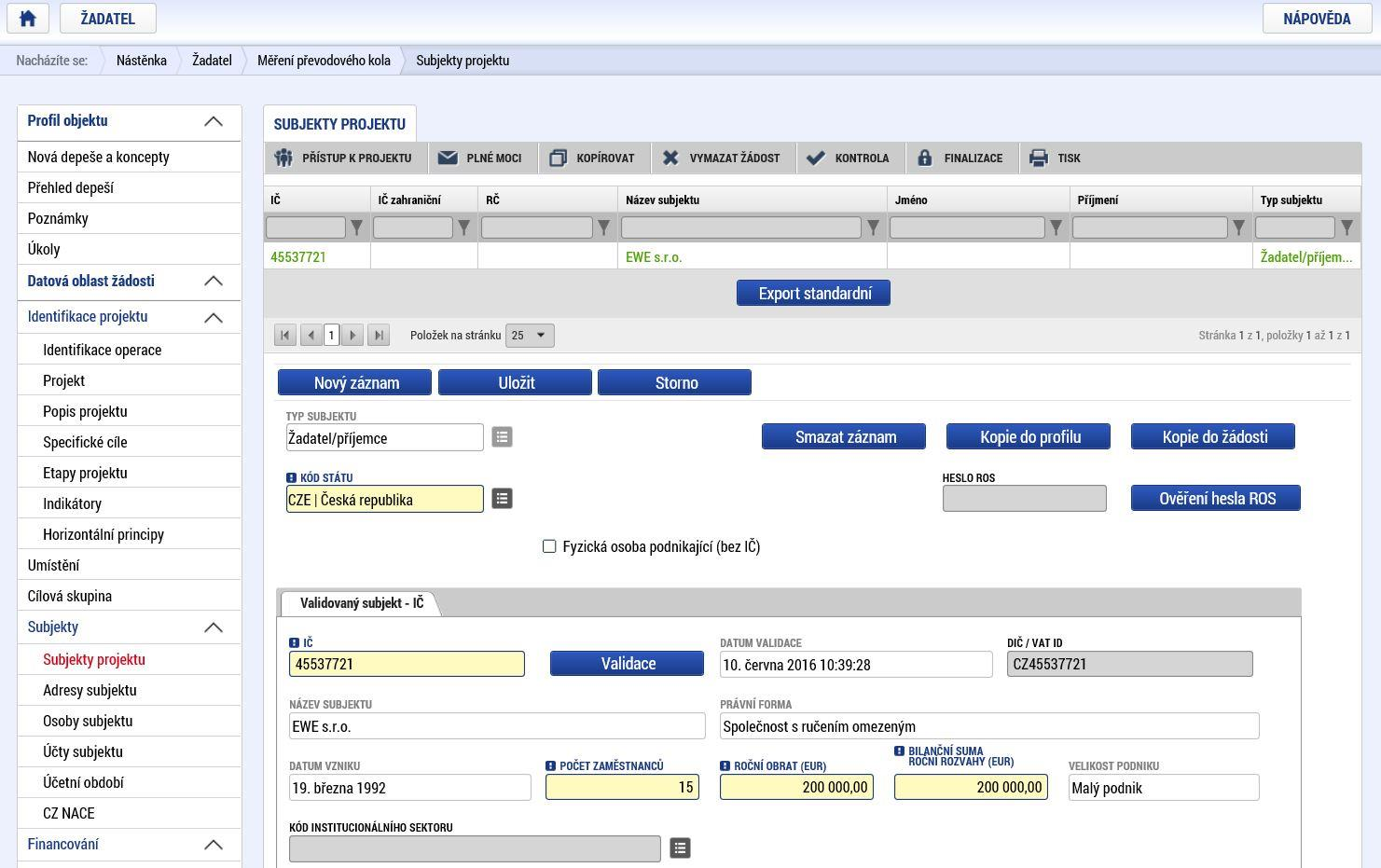Open Nová depeše a koncepty
The image size is (1381, 868).
(x=98, y=157)
